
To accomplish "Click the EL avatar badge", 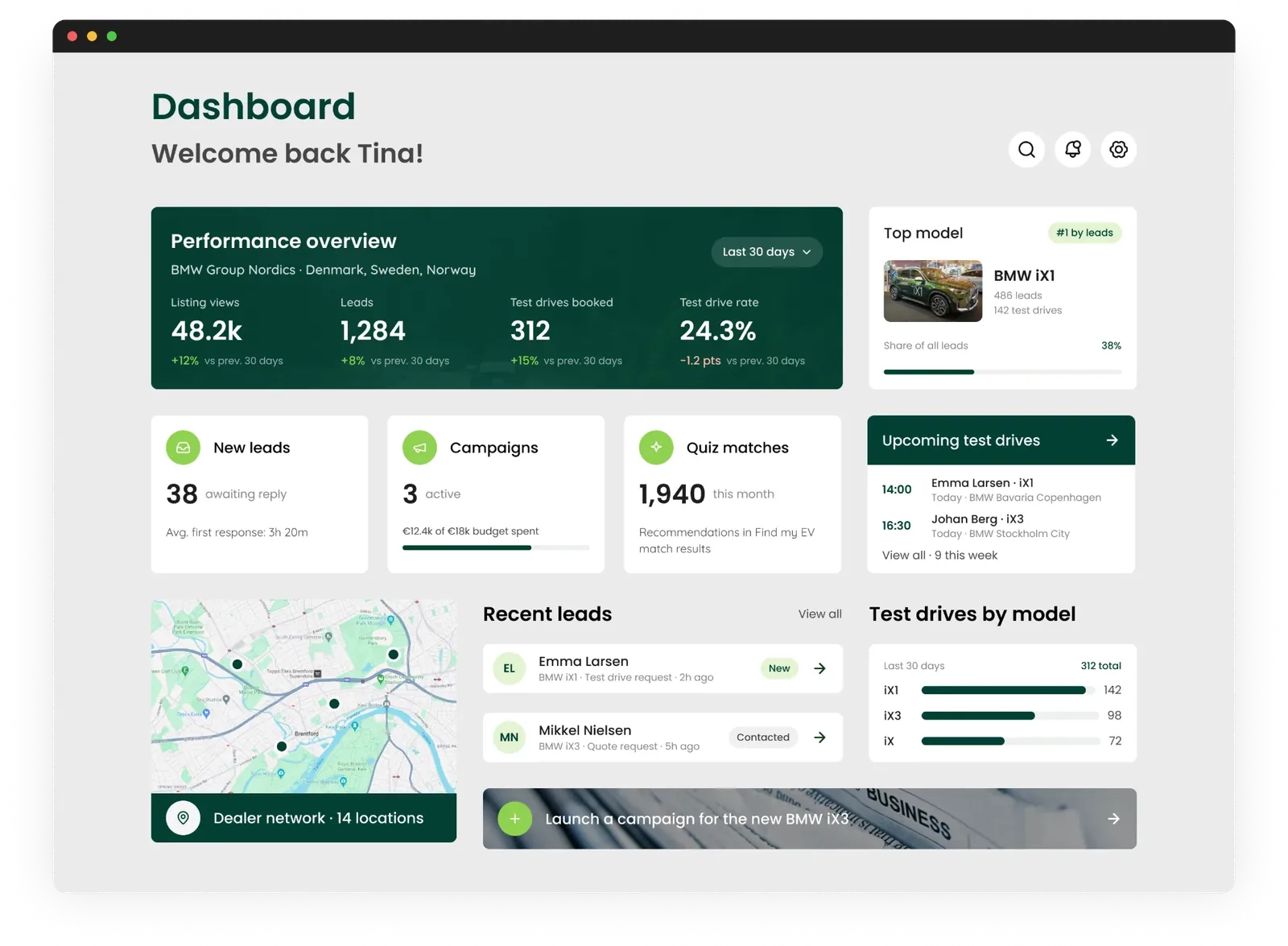I will [509, 668].
